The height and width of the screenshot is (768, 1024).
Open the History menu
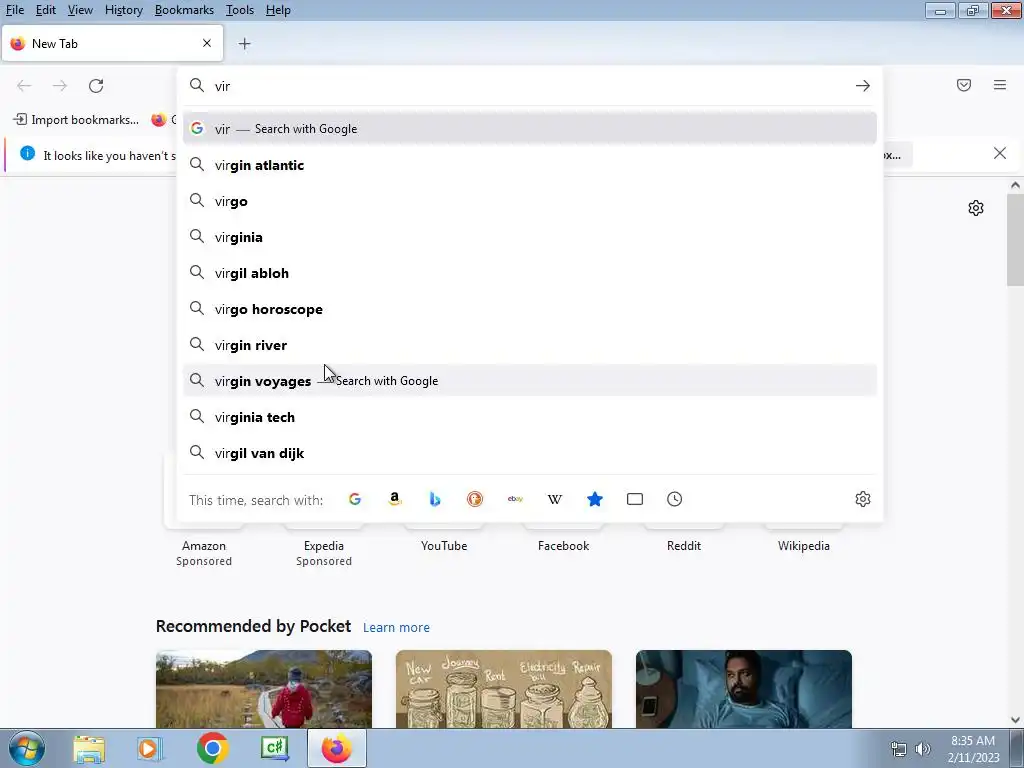(123, 10)
